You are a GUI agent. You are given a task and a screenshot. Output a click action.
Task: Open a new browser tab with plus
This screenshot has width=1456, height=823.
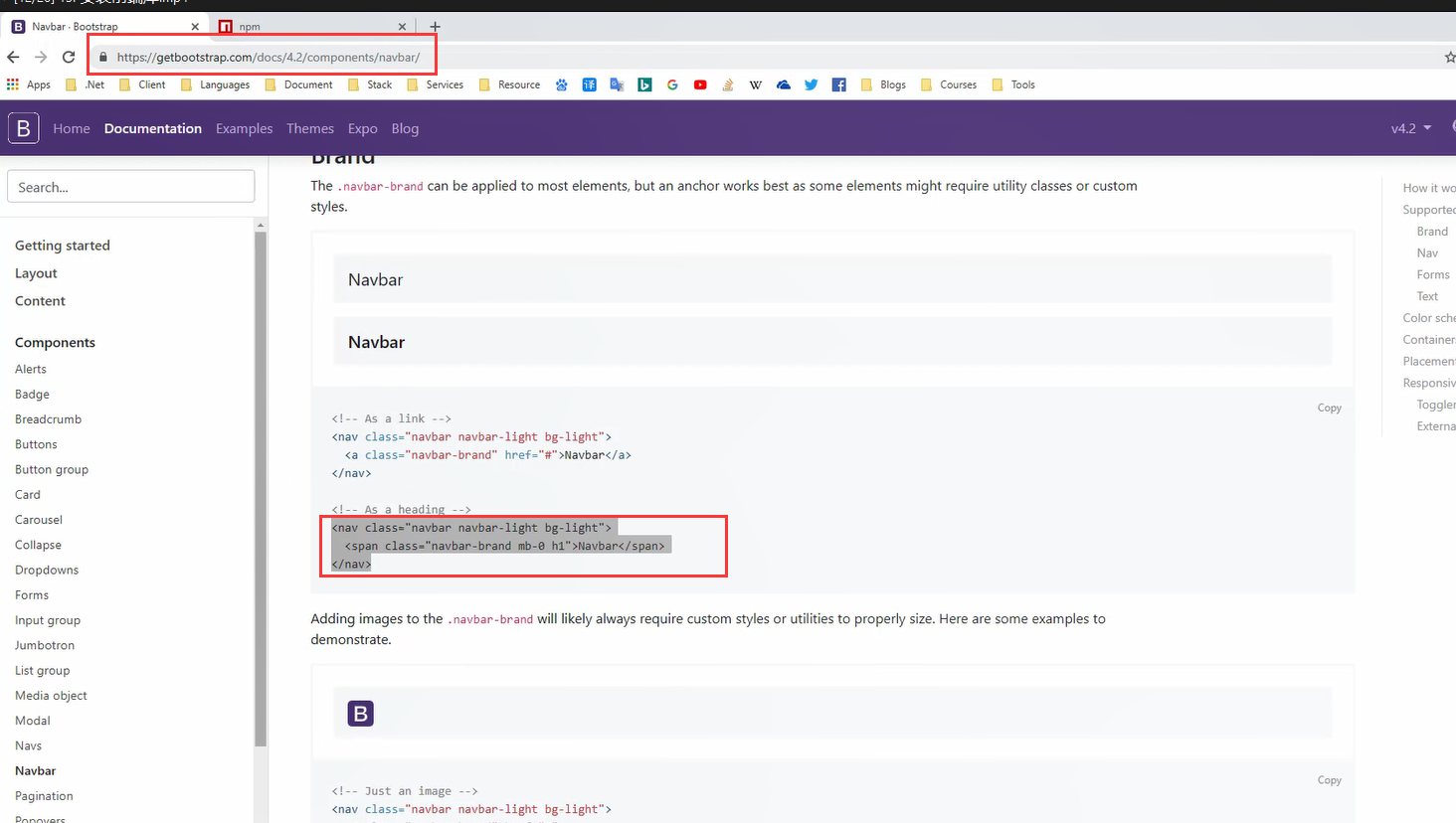(x=435, y=27)
